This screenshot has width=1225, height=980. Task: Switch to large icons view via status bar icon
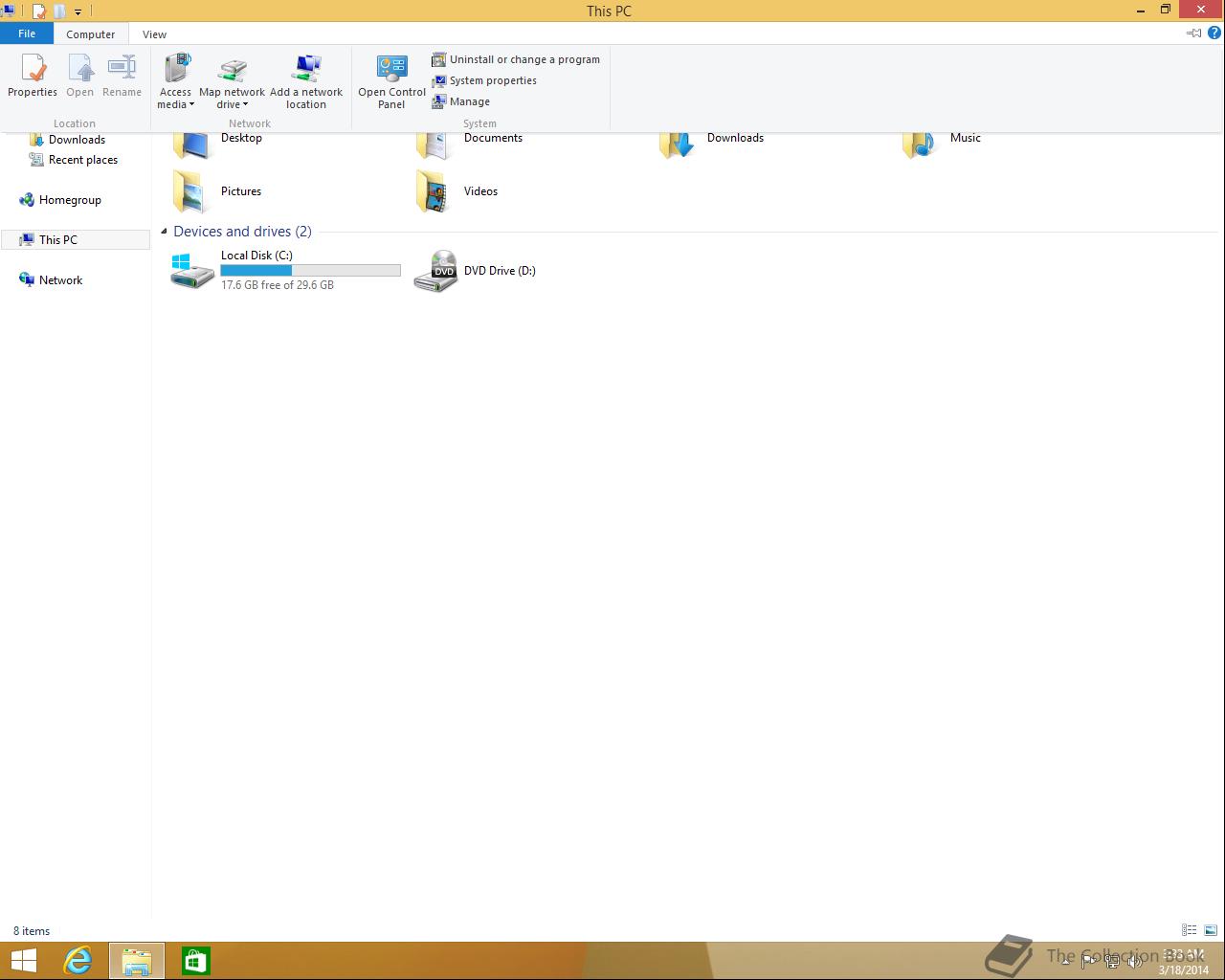pyautogui.click(x=1211, y=930)
